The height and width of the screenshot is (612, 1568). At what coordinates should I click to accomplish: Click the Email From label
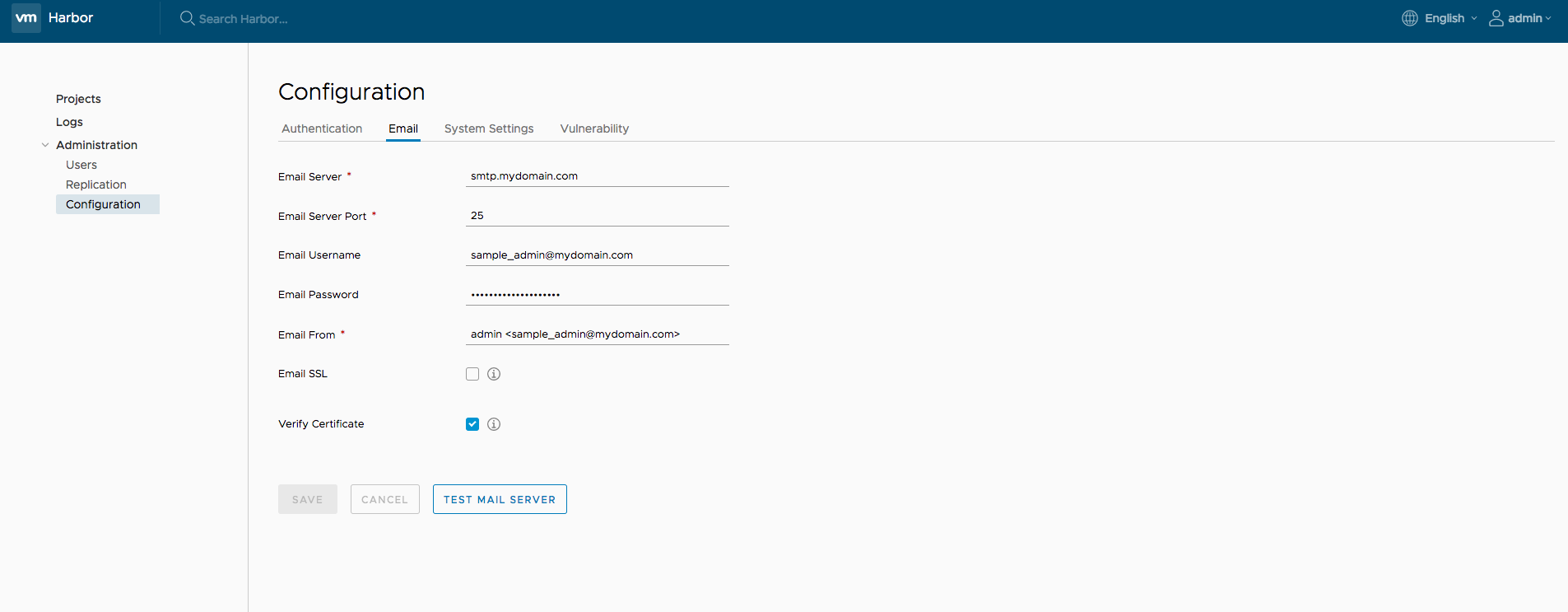307,335
